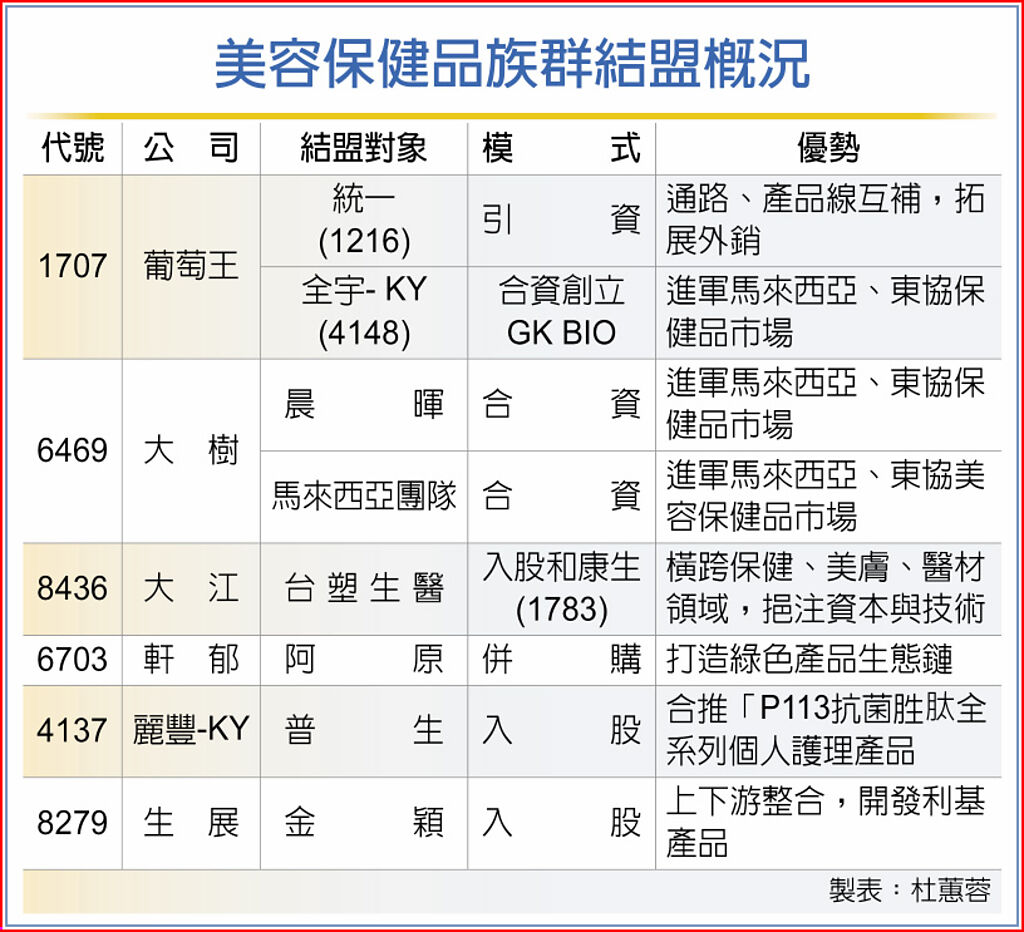Select the 打造綠色產品生態鏈 advantage cell
The width and height of the screenshot is (1024, 932).
pyautogui.click(x=810, y=660)
